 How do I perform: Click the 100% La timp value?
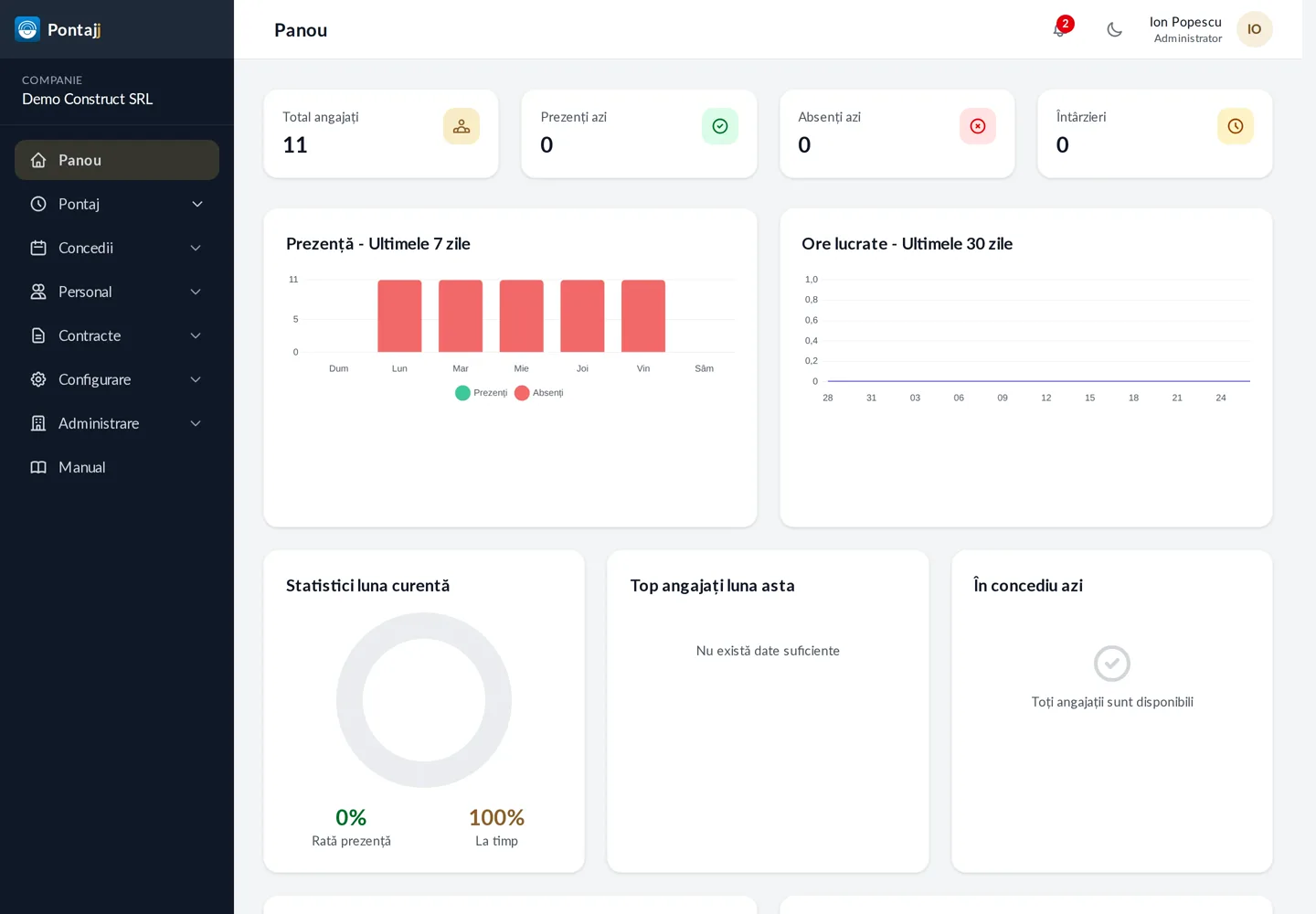pyautogui.click(x=496, y=817)
